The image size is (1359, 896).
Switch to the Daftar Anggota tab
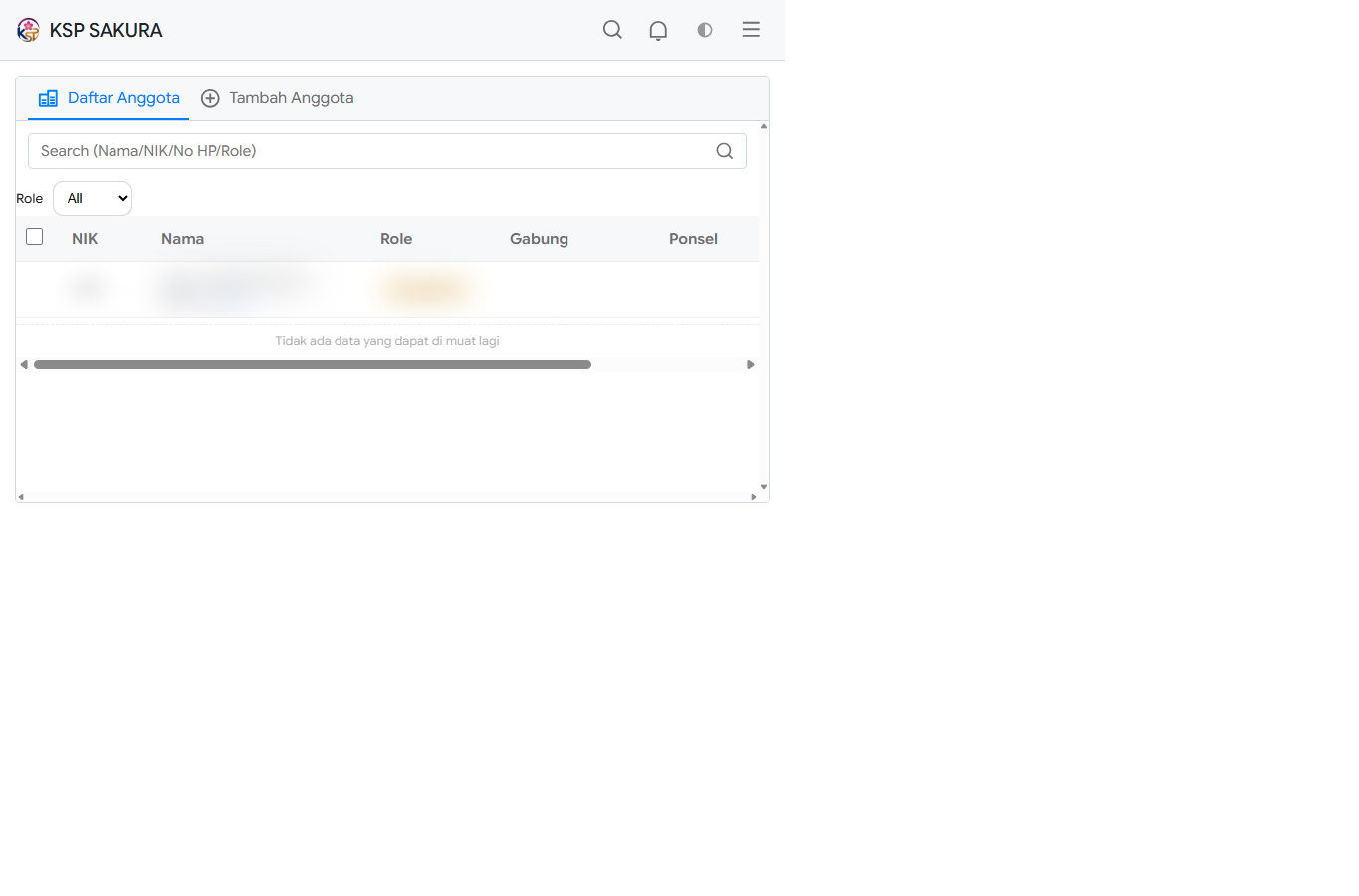(109, 98)
